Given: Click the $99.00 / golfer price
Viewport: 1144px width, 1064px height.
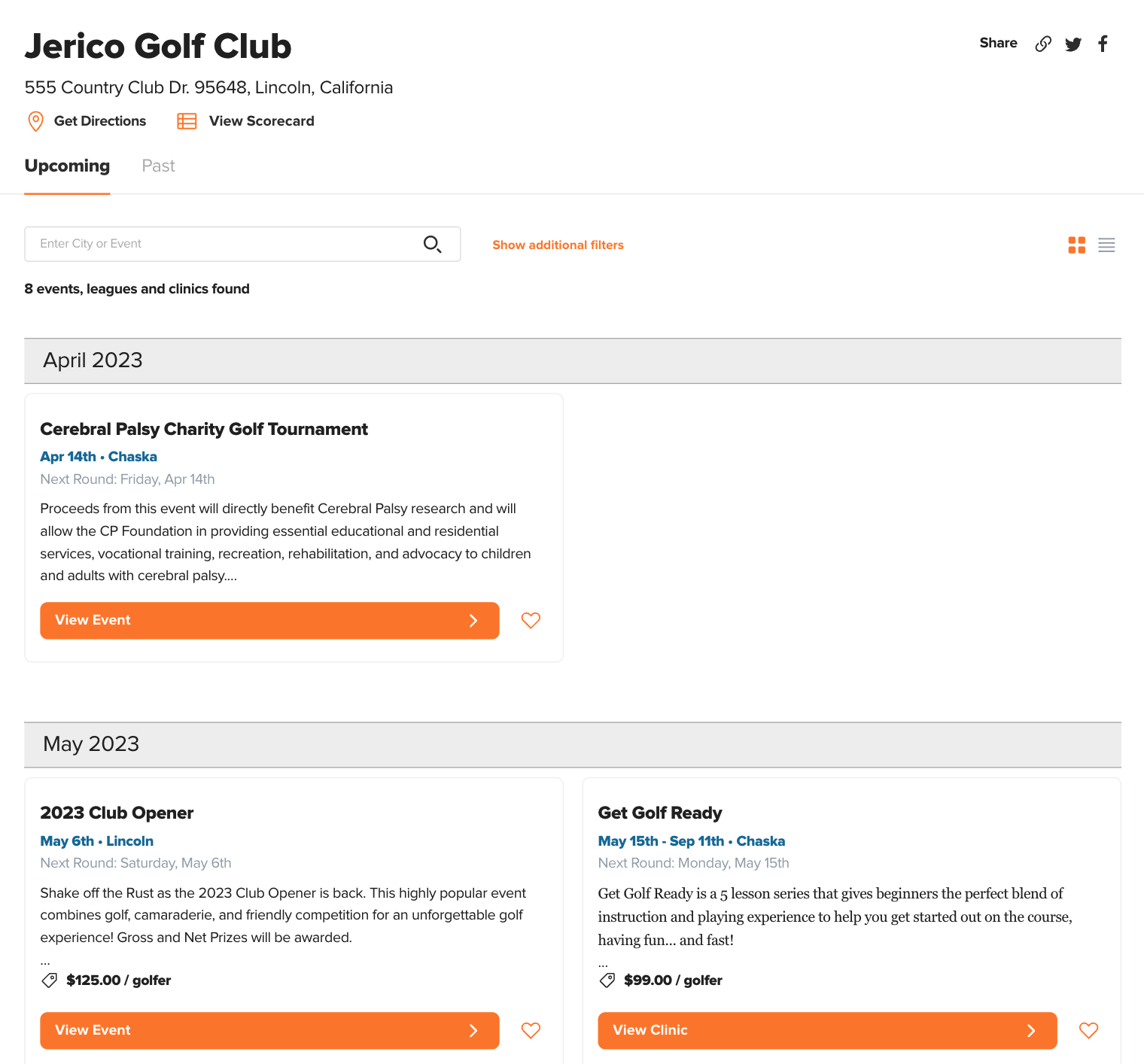Looking at the screenshot, I should (673, 980).
